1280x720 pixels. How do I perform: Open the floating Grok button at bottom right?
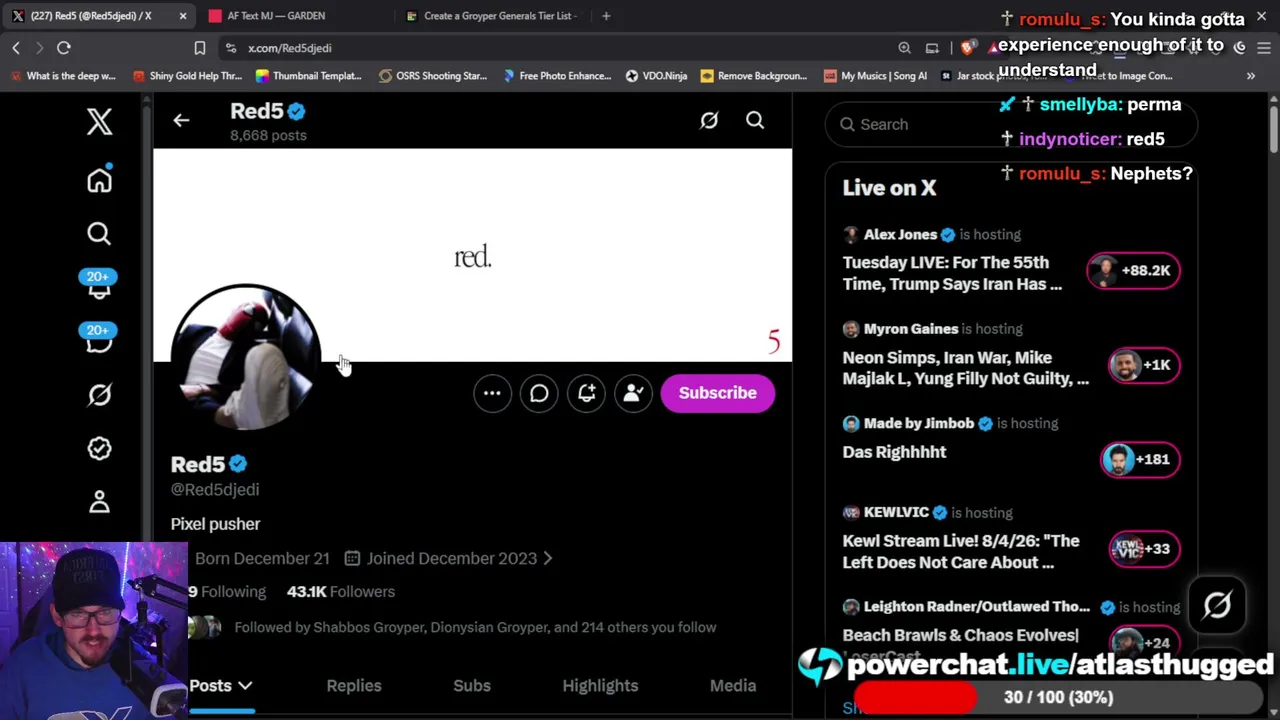tap(1217, 605)
